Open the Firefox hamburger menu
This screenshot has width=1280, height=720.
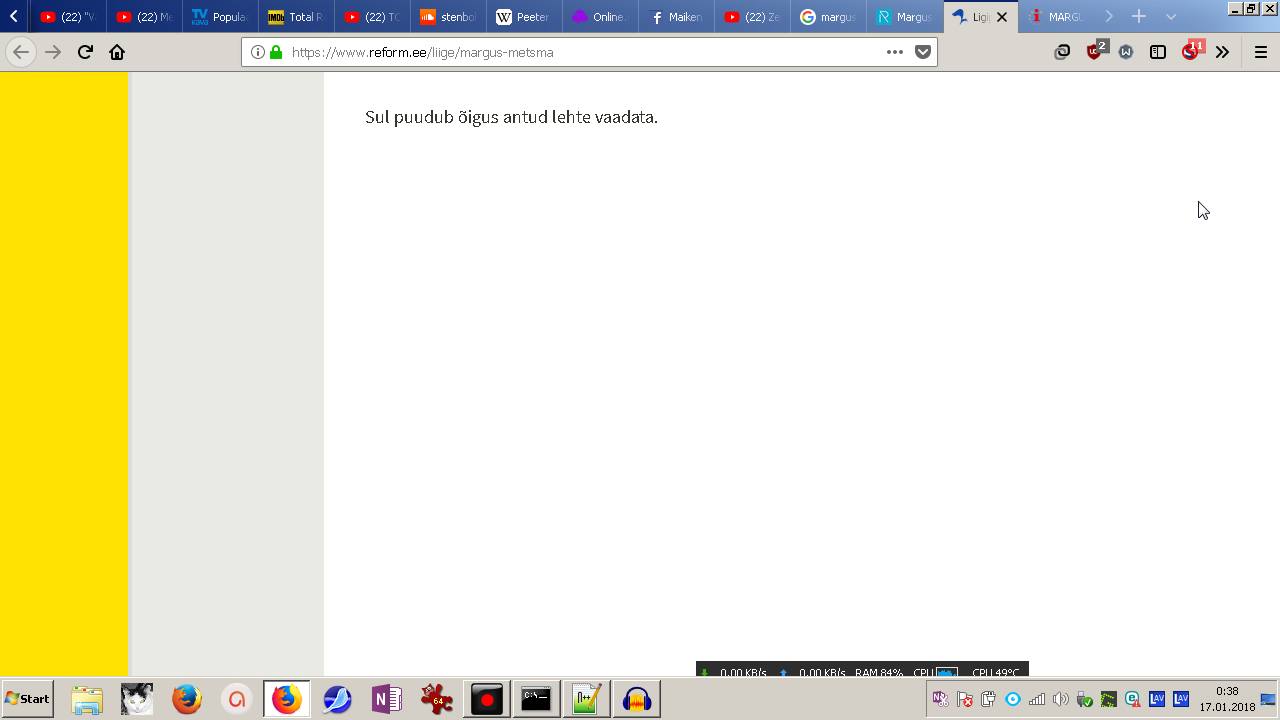click(1260, 52)
